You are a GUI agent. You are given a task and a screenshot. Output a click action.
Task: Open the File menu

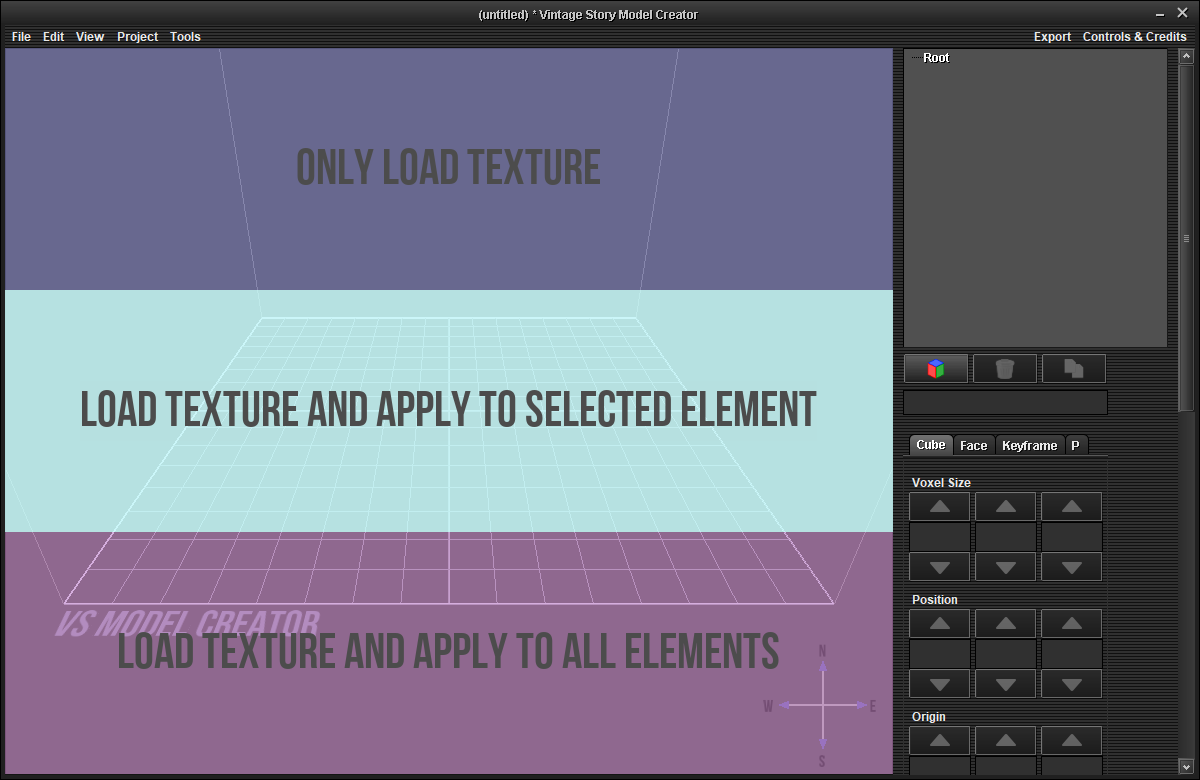[x=21, y=37]
